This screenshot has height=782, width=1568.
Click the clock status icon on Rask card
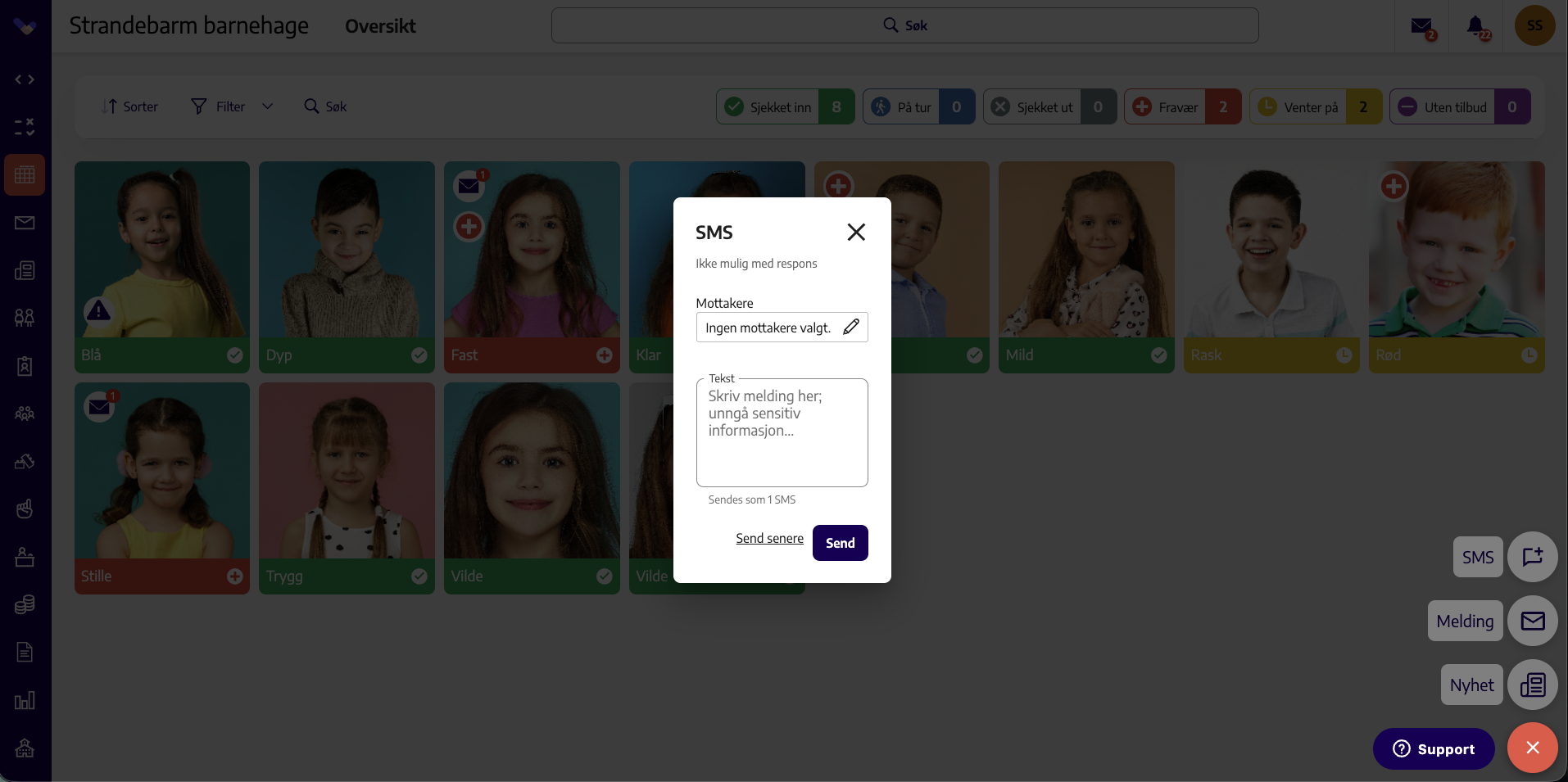point(1344,355)
